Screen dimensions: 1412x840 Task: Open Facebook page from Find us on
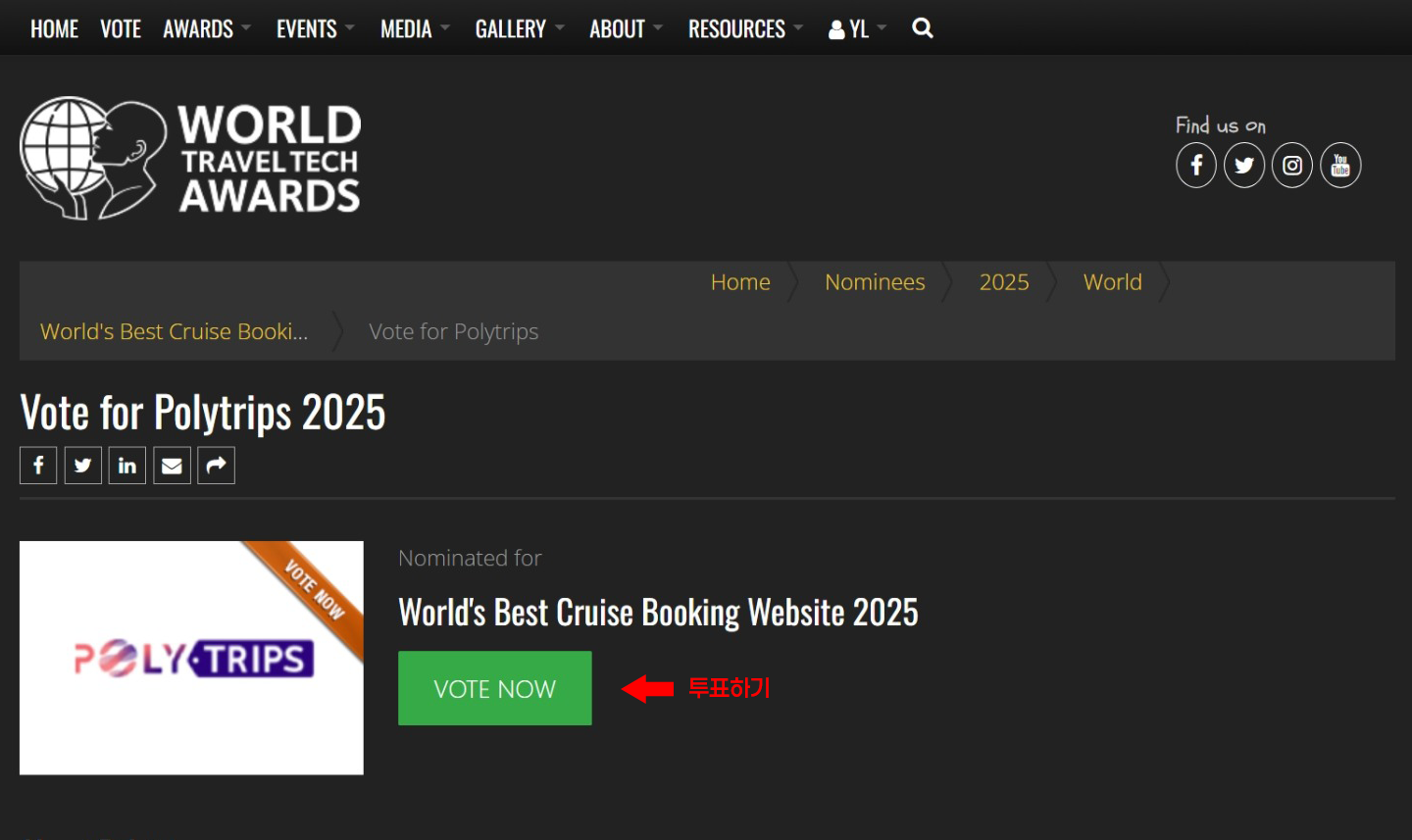tap(1195, 166)
